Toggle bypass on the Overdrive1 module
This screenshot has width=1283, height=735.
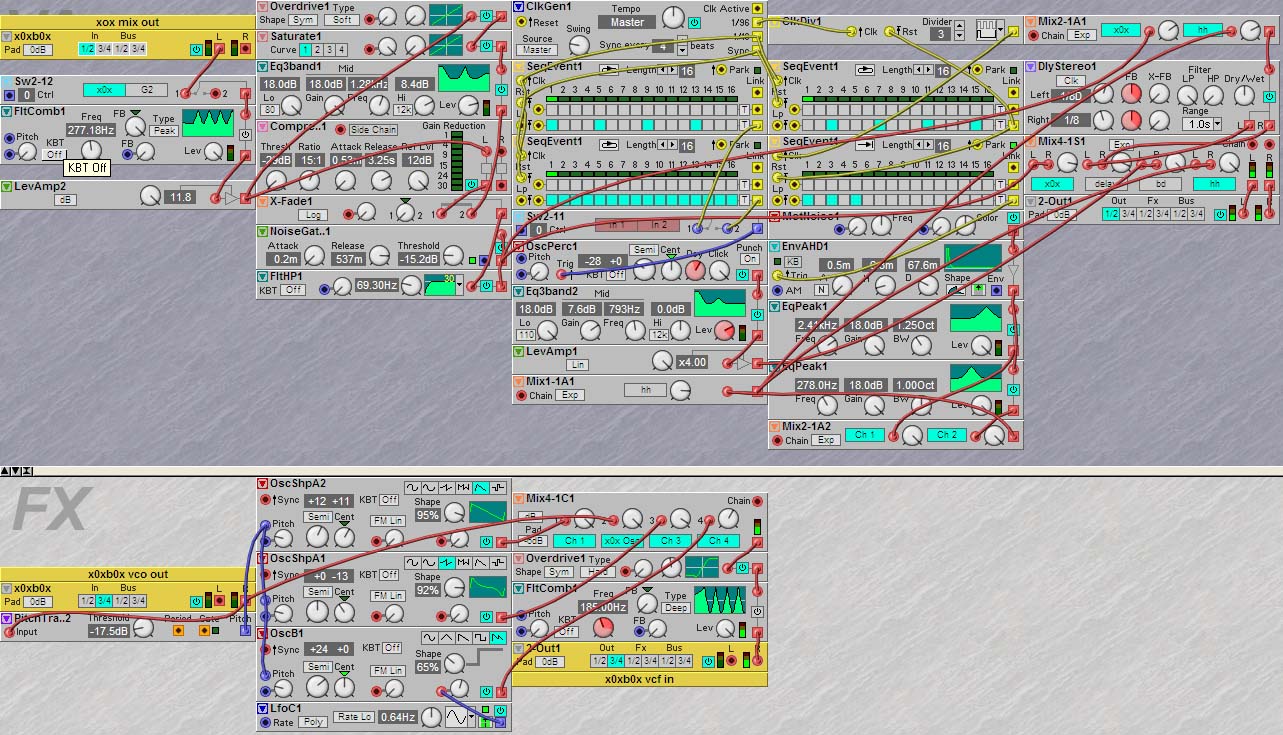pyautogui.click(x=485, y=15)
